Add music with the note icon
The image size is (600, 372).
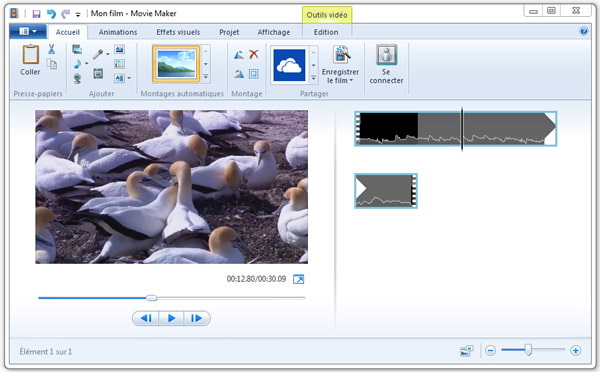coord(77,64)
